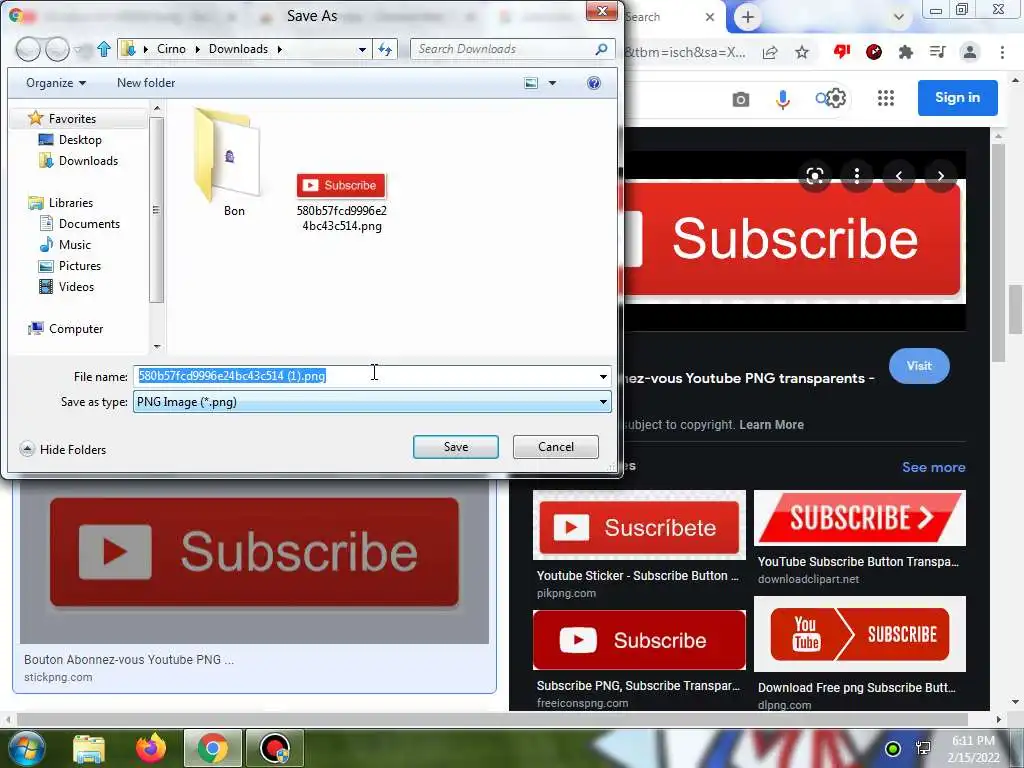Image resolution: width=1024 pixels, height=768 pixels.
Task: Click Google Lens icon on preview image
Action: pyautogui.click(x=814, y=176)
